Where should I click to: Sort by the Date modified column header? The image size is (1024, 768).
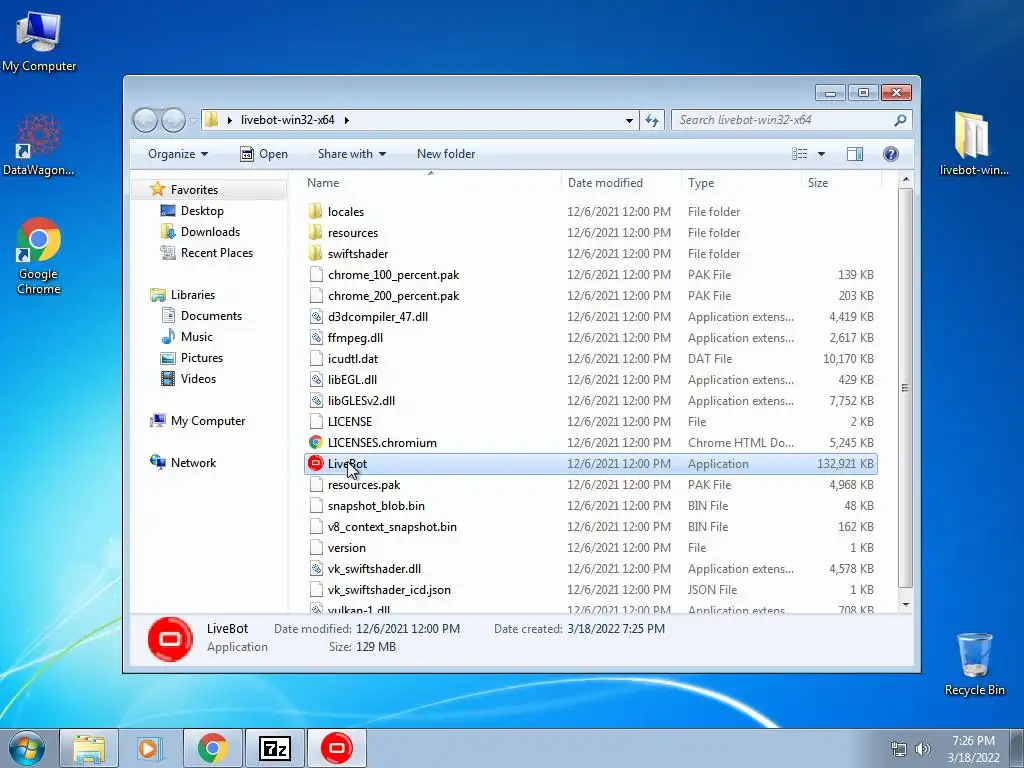point(620,183)
